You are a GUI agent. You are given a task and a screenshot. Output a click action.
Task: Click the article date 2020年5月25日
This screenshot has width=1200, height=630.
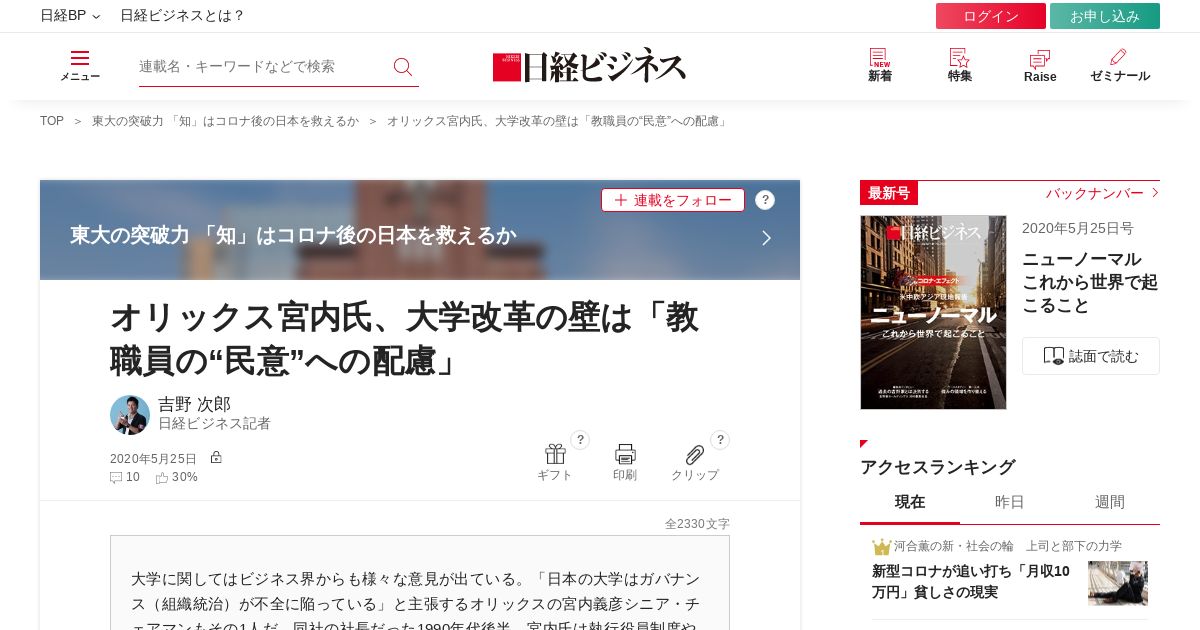pyautogui.click(x=154, y=458)
